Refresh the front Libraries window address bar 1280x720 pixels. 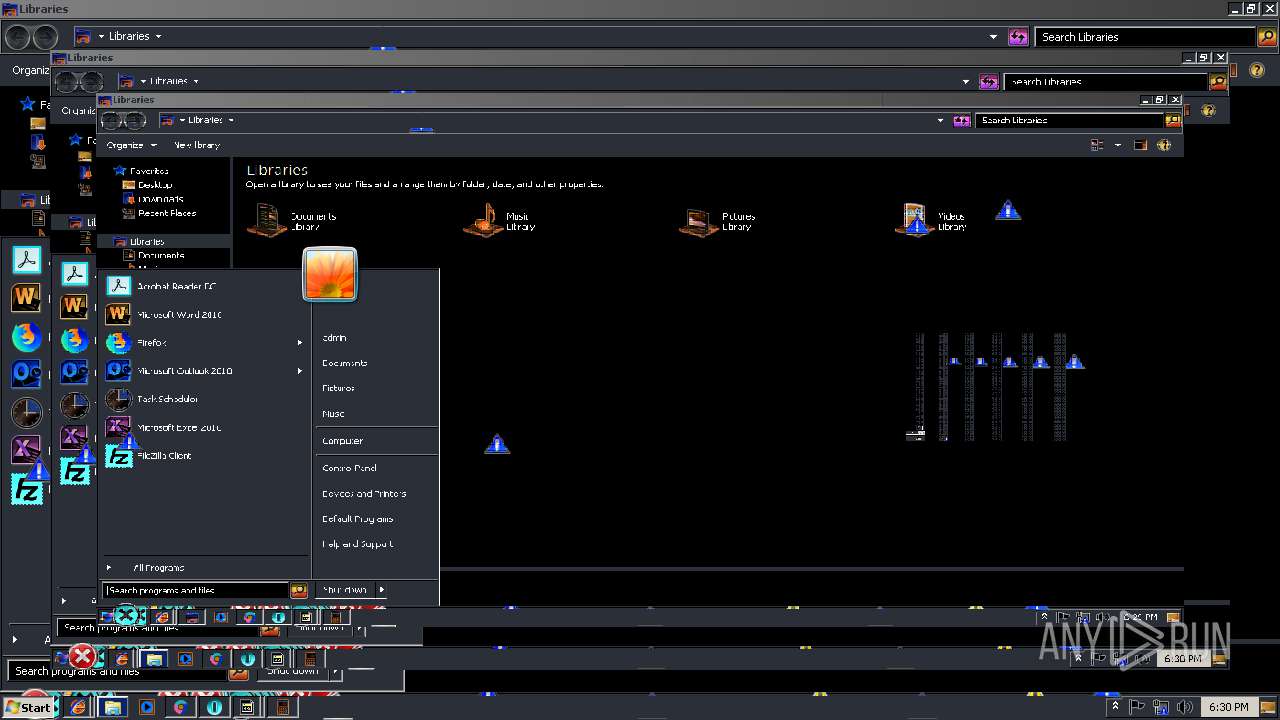click(962, 120)
